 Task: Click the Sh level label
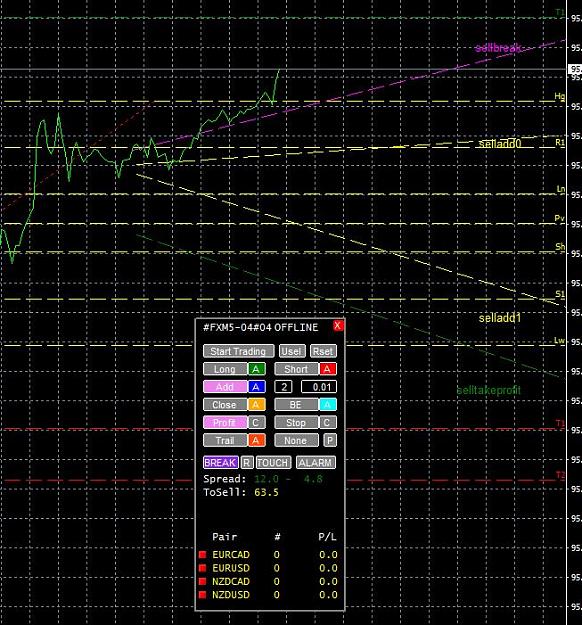coord(560,247)
